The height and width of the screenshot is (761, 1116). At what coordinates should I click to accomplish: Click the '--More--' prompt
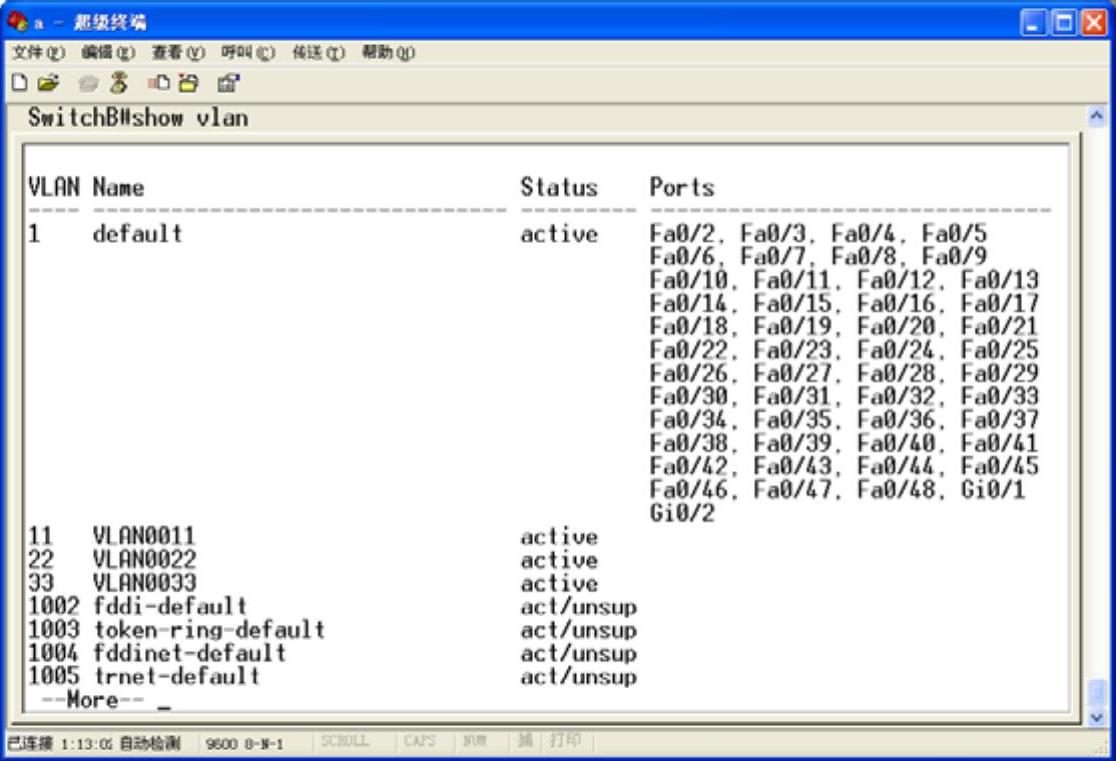point(93,700)
